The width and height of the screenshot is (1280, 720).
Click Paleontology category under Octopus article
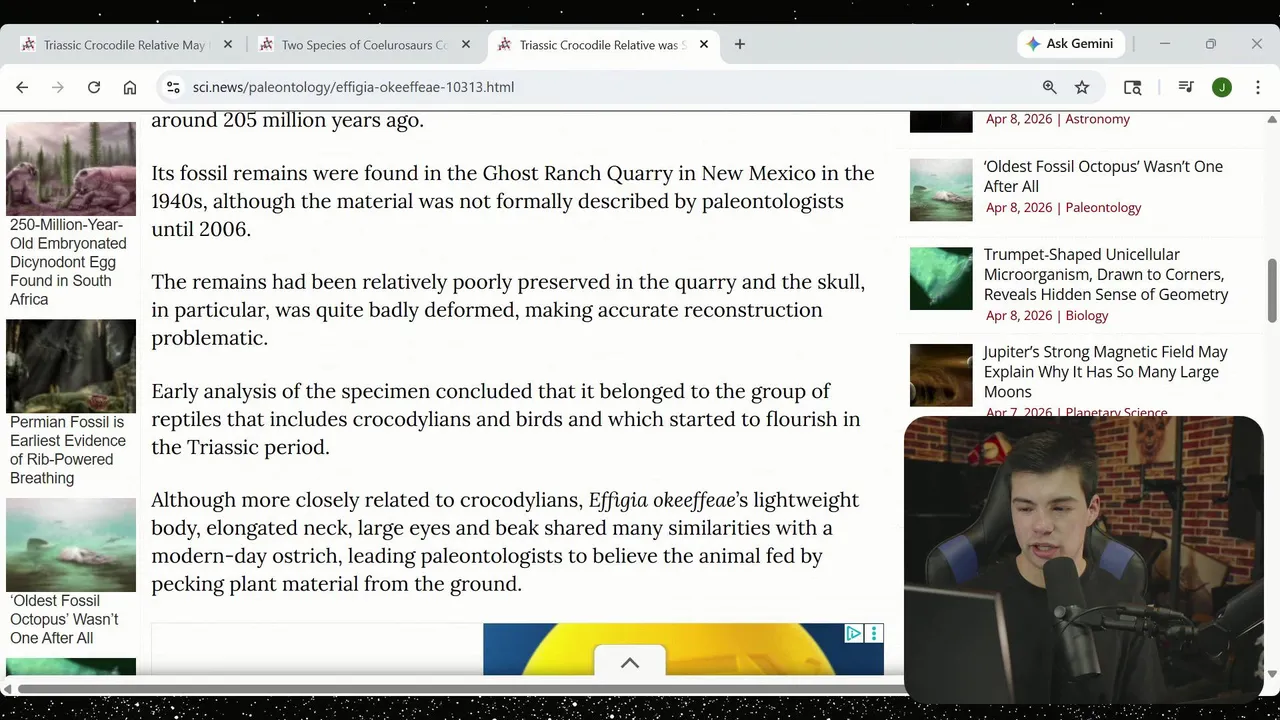(x=1103, y=208)
